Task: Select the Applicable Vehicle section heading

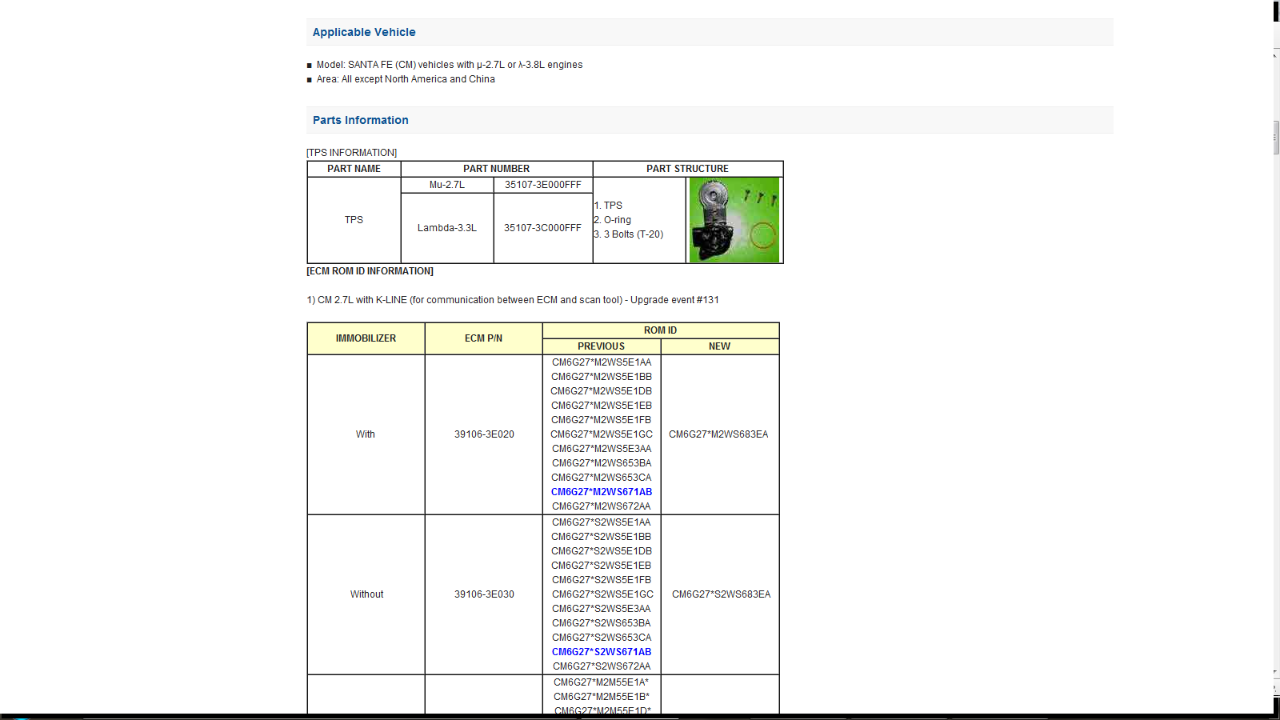Action: click(x=364, y=32)
